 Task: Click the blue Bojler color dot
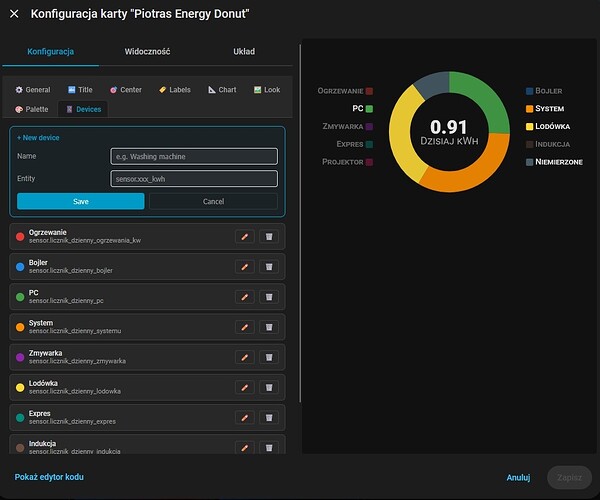pyautogui.click(x=20, y=267)
